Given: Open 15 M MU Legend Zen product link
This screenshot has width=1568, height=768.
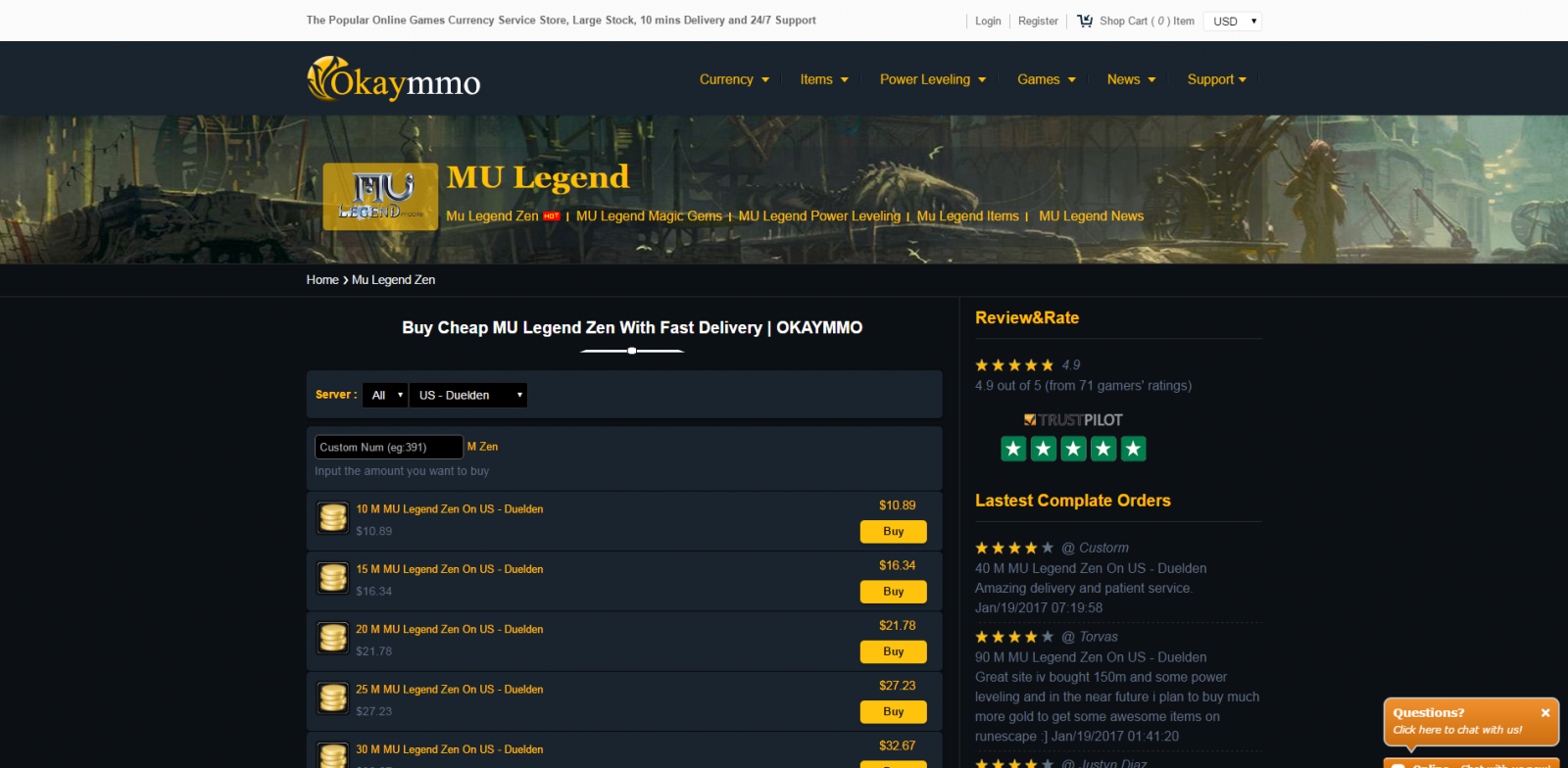Looking at the screenshot, I should pos(449,569).
